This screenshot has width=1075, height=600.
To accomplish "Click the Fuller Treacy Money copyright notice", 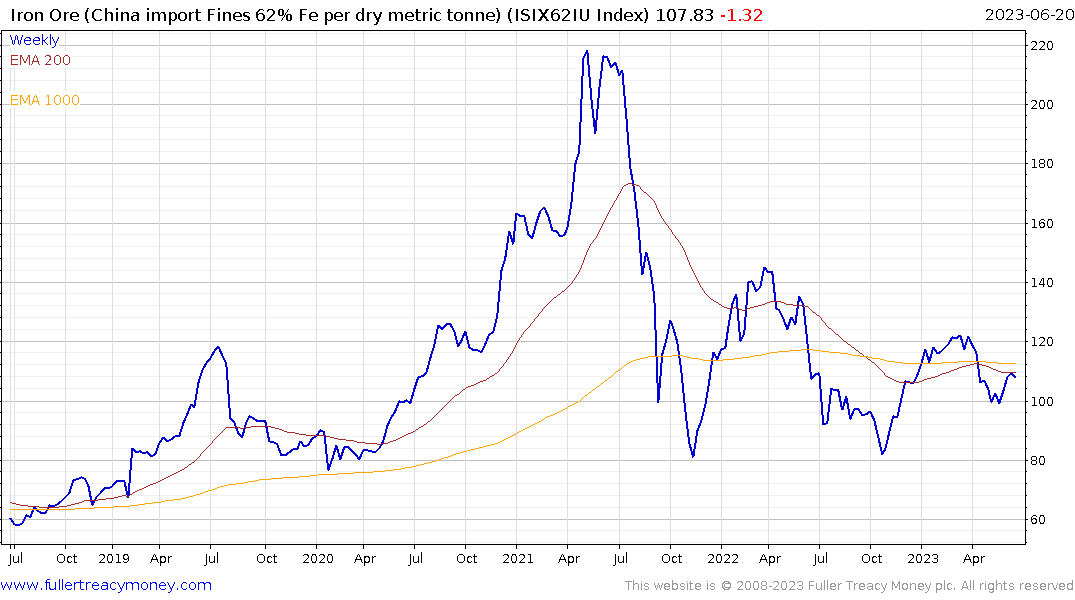I will point(849,586).
